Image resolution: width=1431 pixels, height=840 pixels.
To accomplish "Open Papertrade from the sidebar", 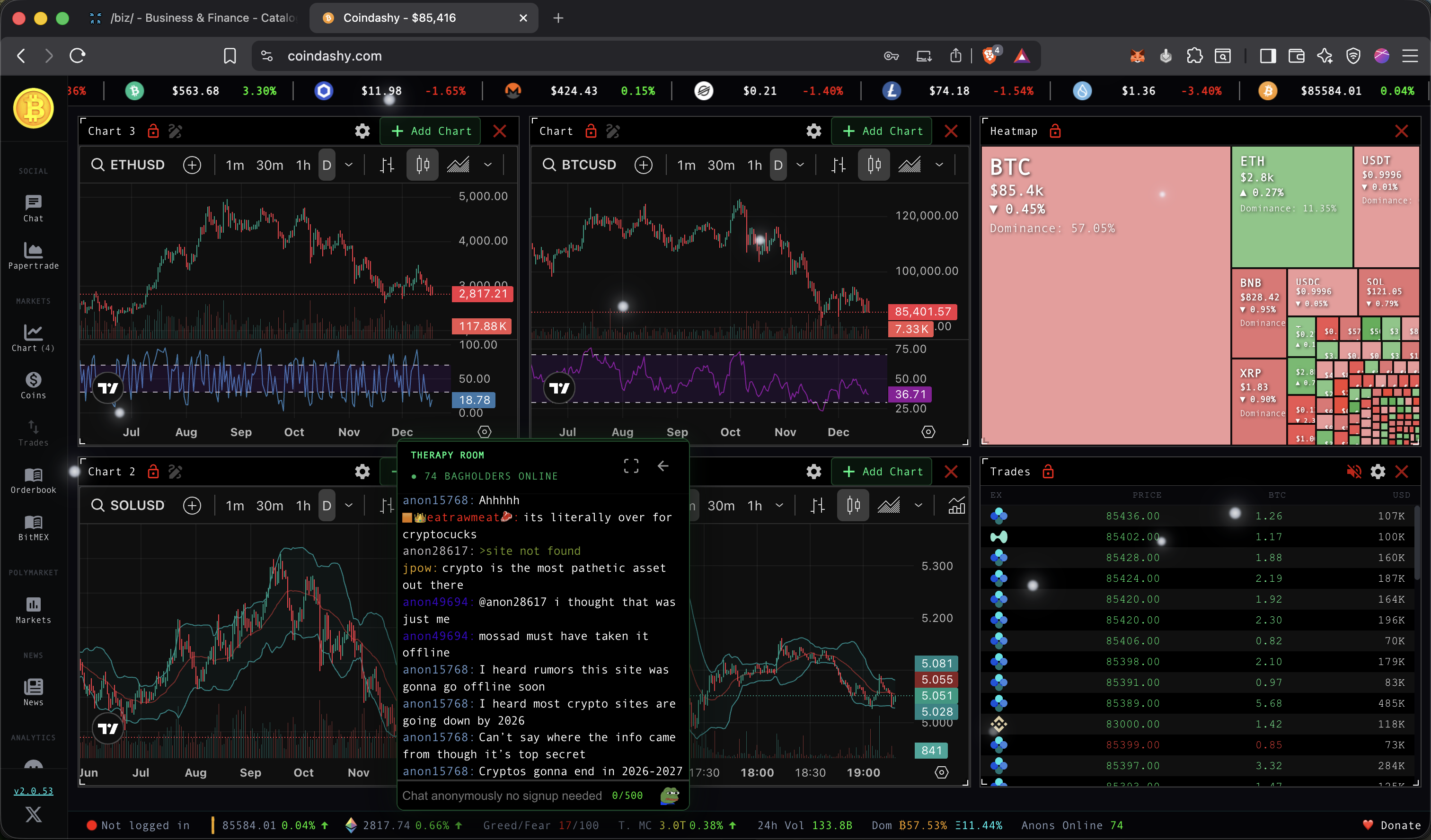I will pyautogui.click(x=33, y=255).
